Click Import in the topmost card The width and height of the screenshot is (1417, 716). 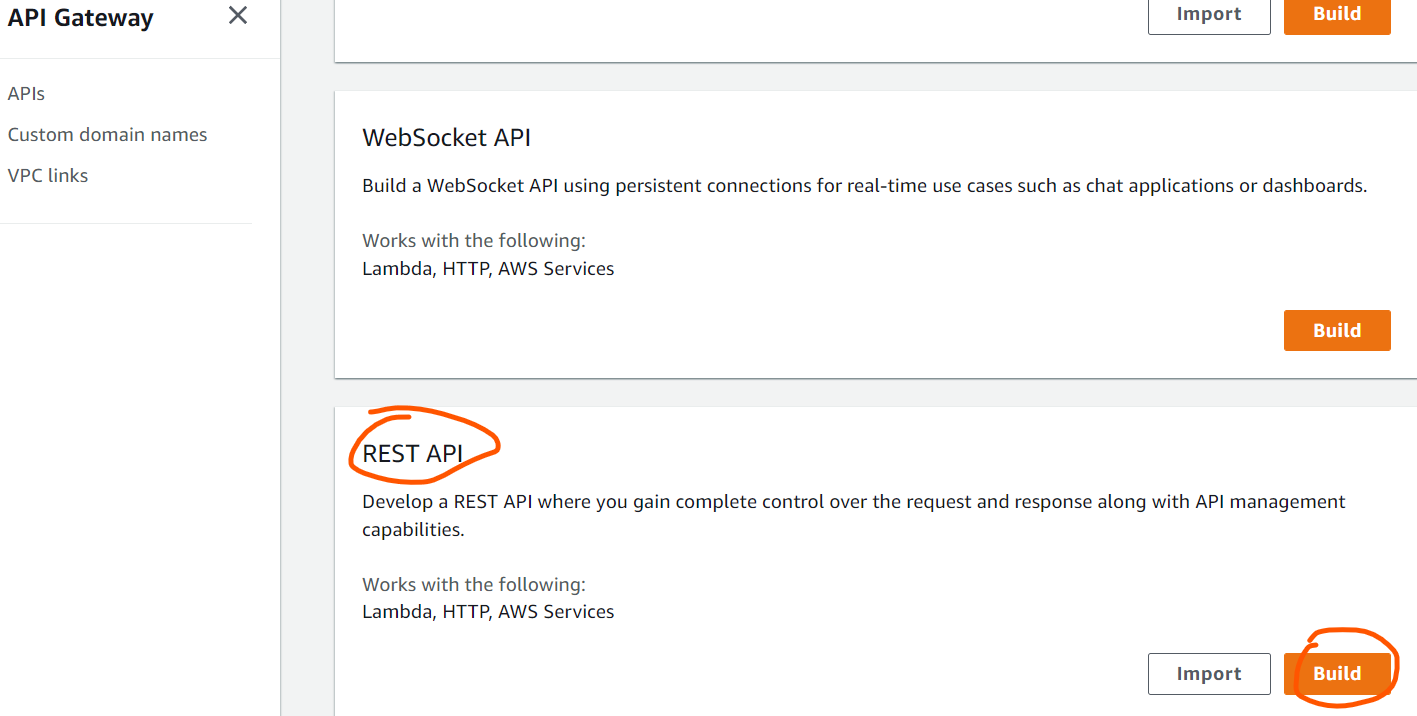1209,15
